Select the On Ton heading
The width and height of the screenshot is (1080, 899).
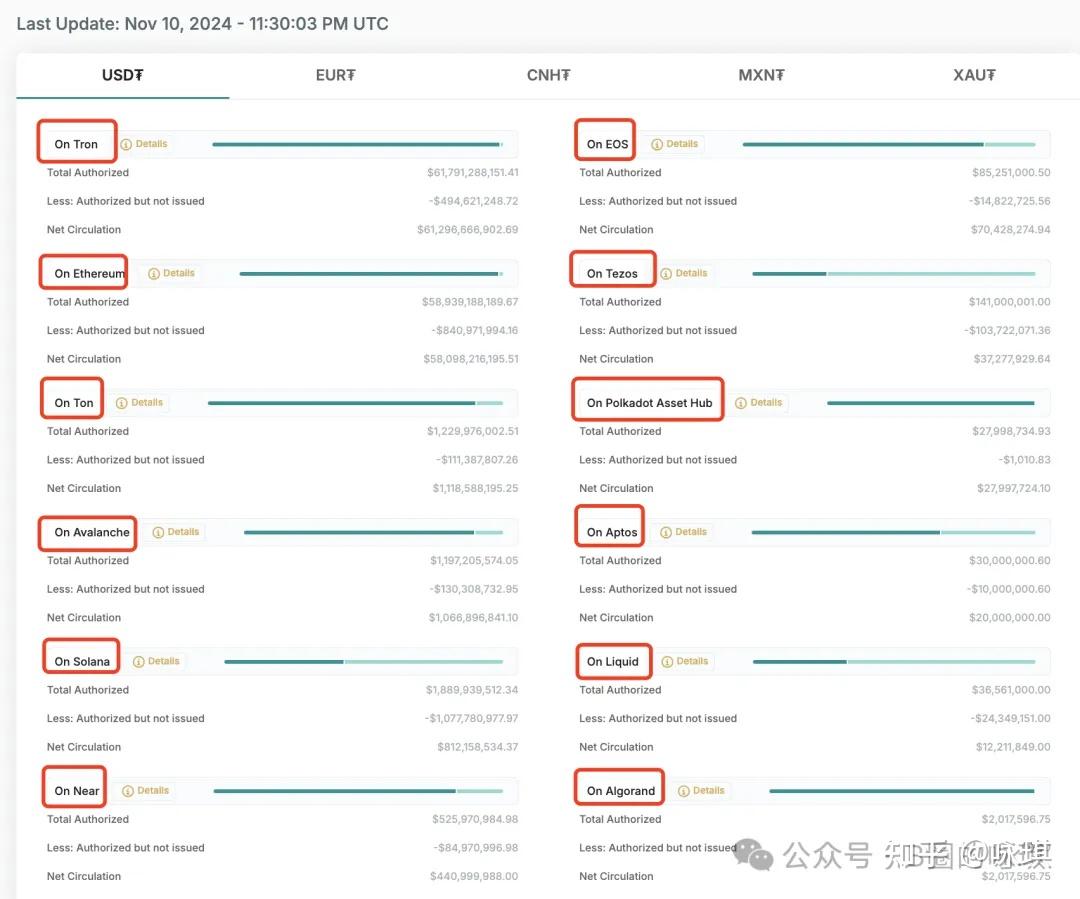coord(74,403)
